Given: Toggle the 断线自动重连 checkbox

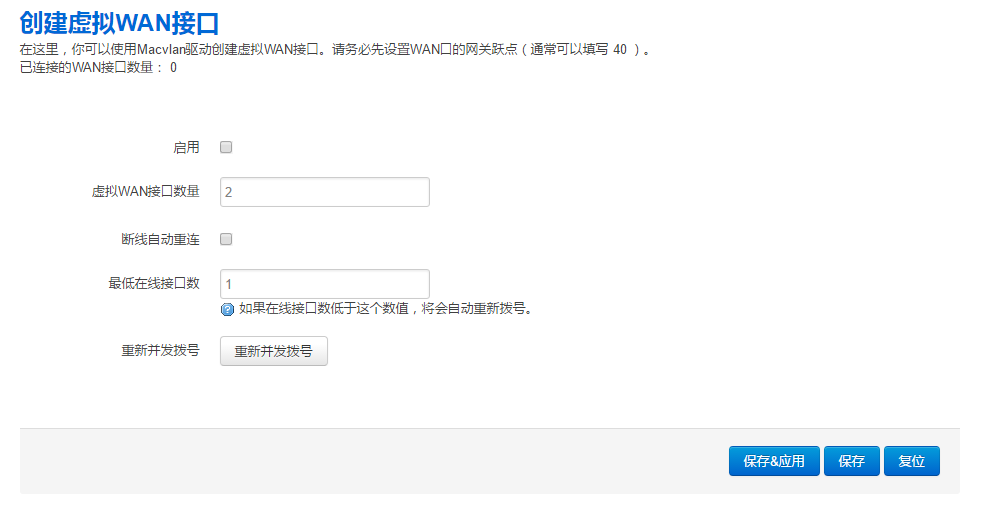Looking at the screenshot, I should click(226, 239).
